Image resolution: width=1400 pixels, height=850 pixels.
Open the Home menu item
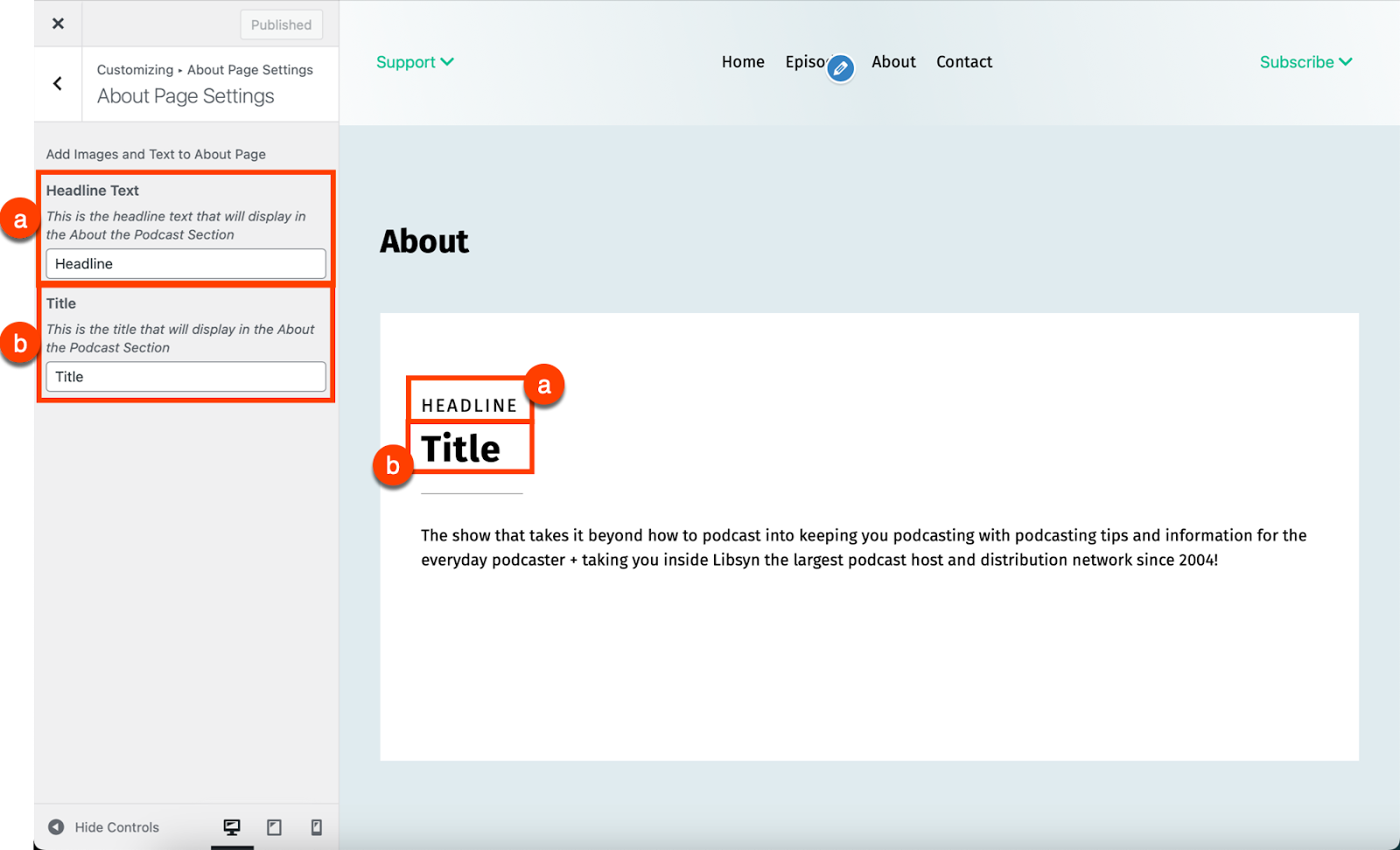[x=743, y=62]
